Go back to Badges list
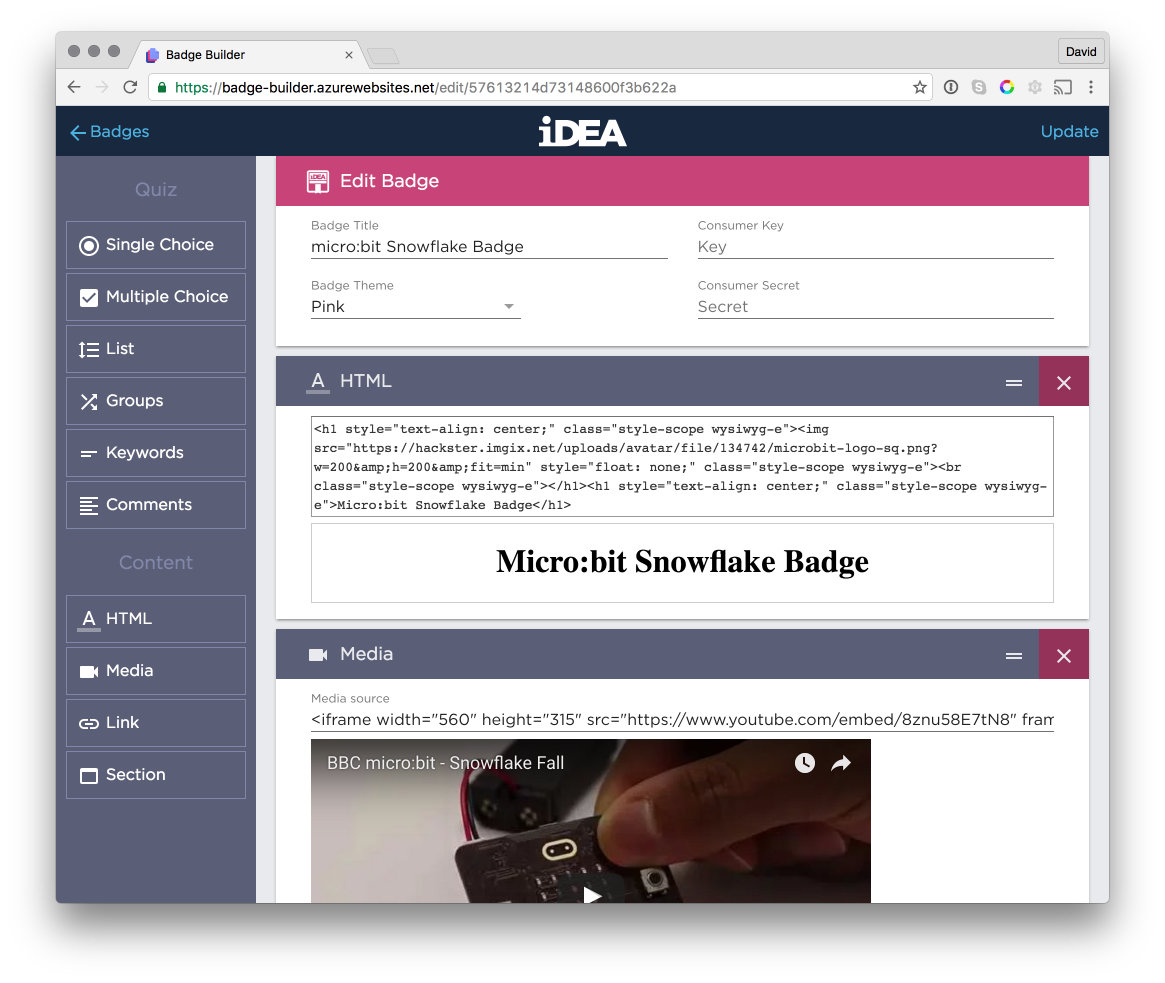Image resolution: width=1165 pixels, height=983 pixels. (109, 132)
